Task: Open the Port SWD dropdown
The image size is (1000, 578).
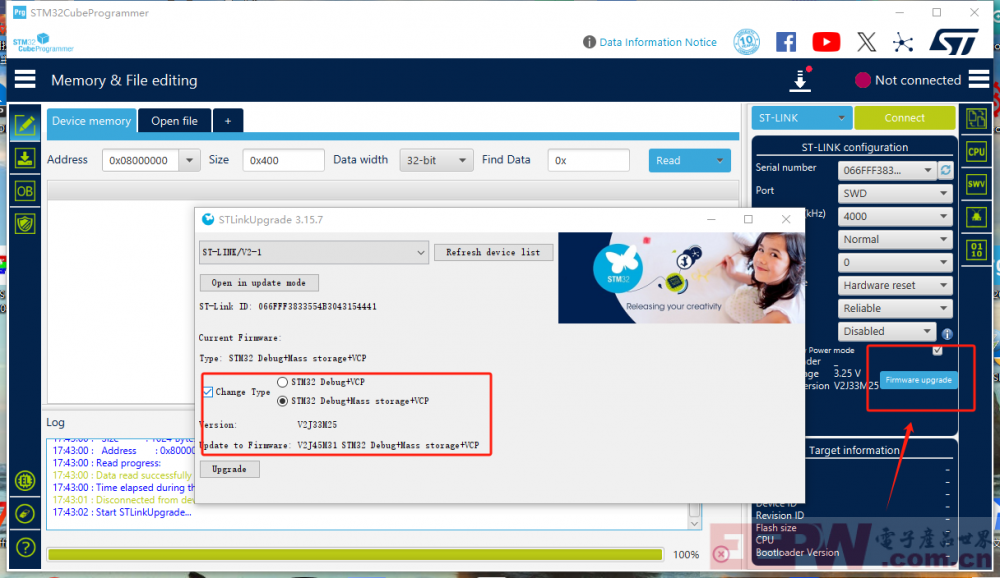Action: pyautogui.click(x=895, y=193)
